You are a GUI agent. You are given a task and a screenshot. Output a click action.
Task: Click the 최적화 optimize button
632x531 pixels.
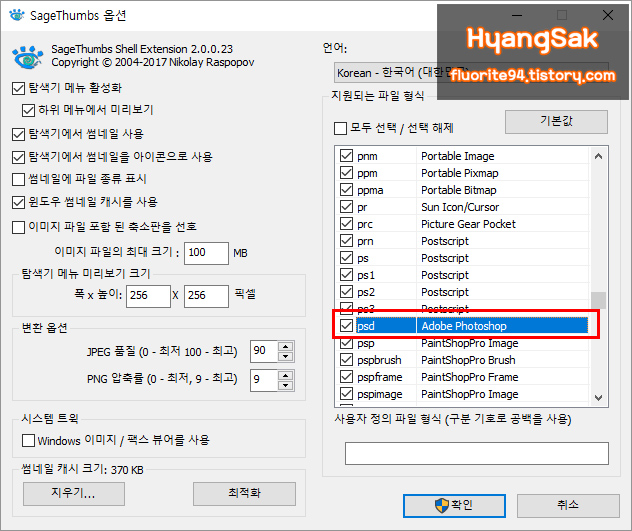coord(244,494)
